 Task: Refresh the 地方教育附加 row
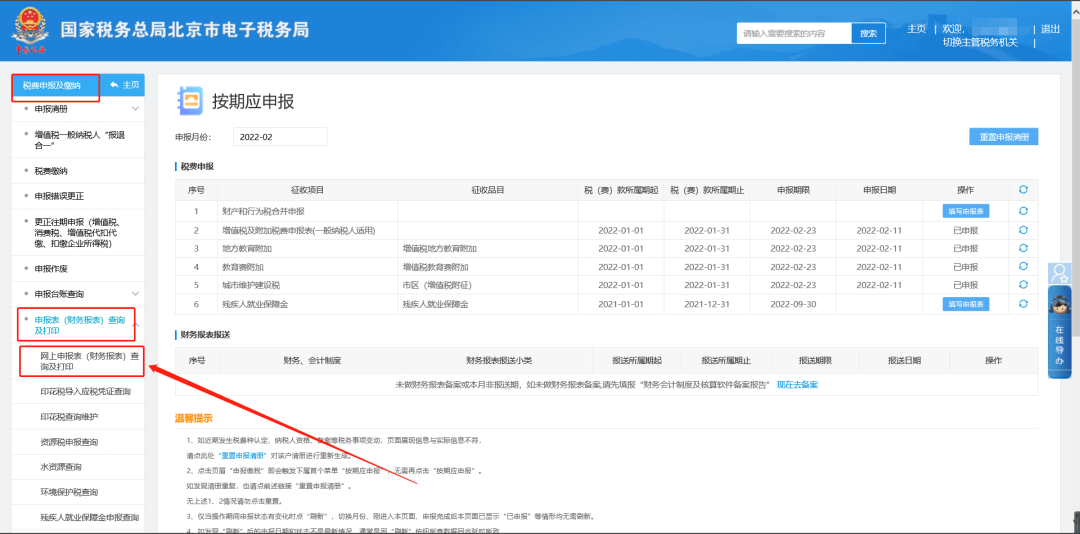(x=1023, y=248)
